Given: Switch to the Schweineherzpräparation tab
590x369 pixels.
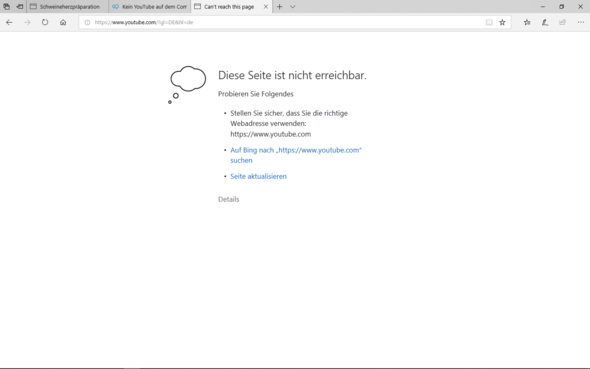Looking at the screenshot, I should pyautogui.click(x=68, y=6).
